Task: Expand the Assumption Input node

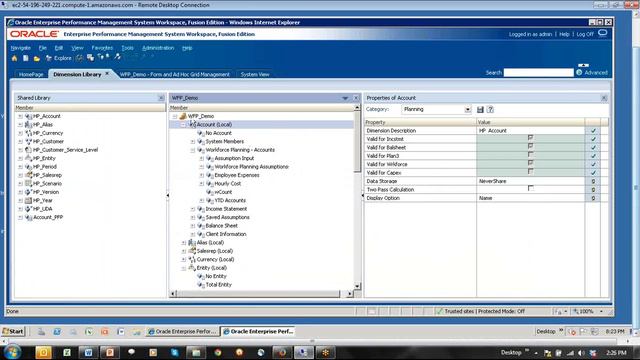Action: click(x=202, y=158)
